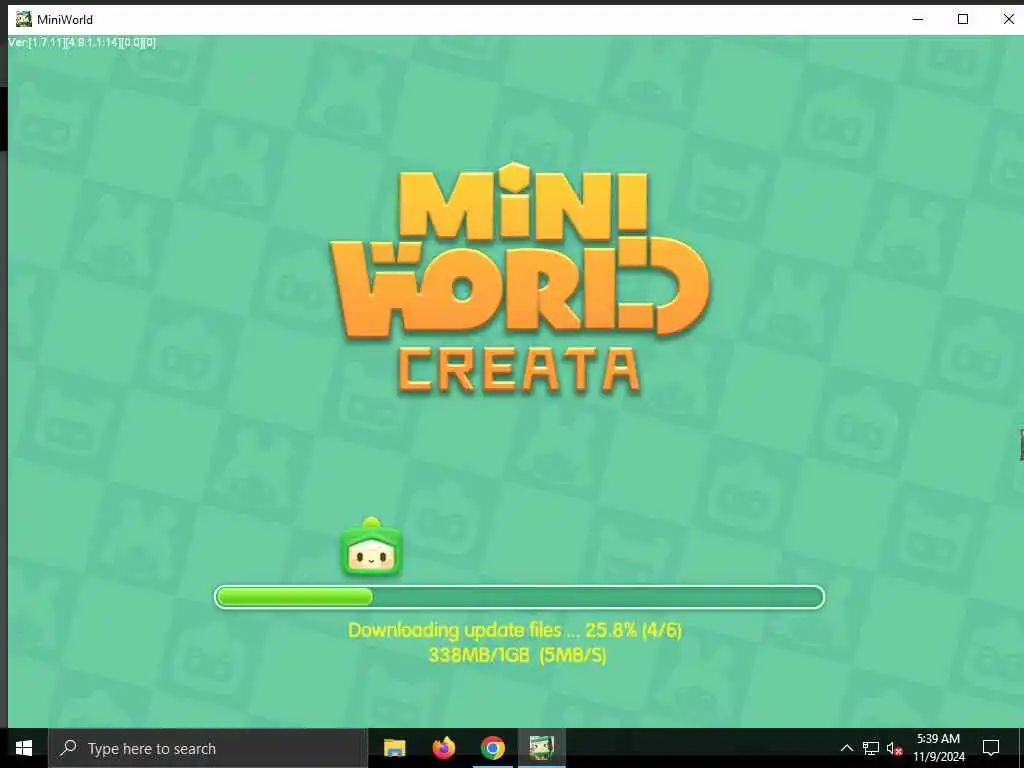This screenshot has height=768, width=1024.
Task: Click the version string at top left
Action: click(x=82, y=42)
